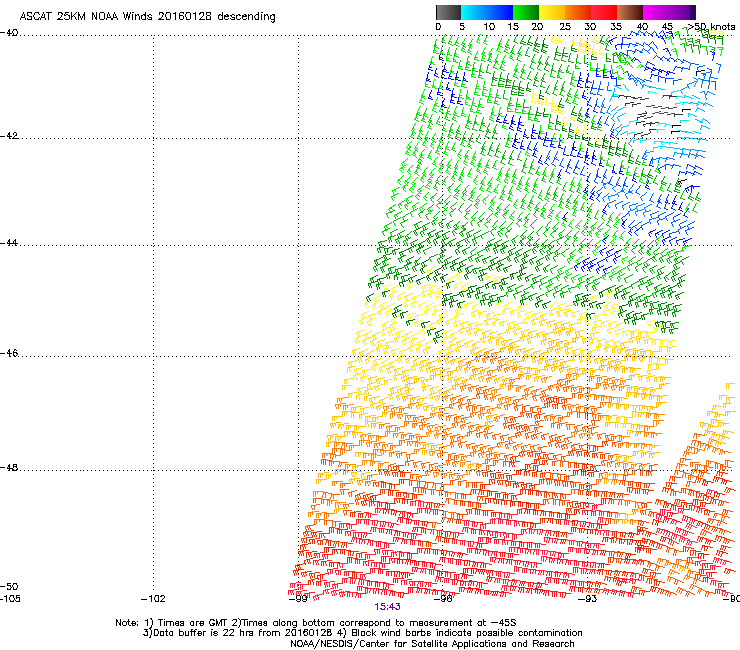Click the '-44' latitude axis label
740x650 pixels.
9,243
